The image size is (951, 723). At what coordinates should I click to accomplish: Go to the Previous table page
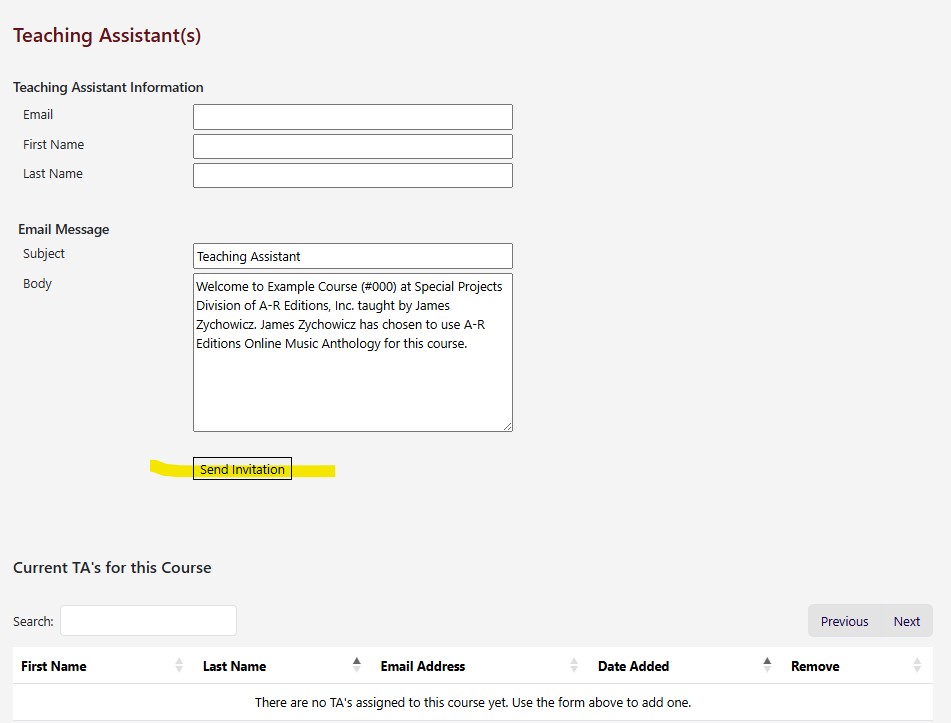(844, 621)
